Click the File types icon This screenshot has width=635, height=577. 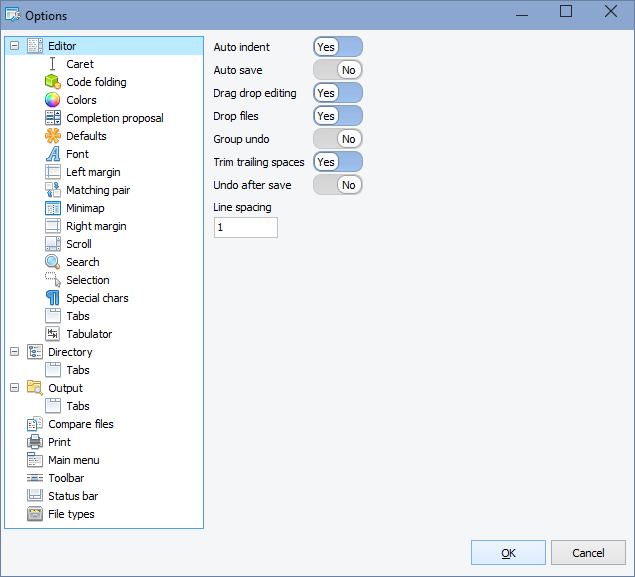(35, 514)
